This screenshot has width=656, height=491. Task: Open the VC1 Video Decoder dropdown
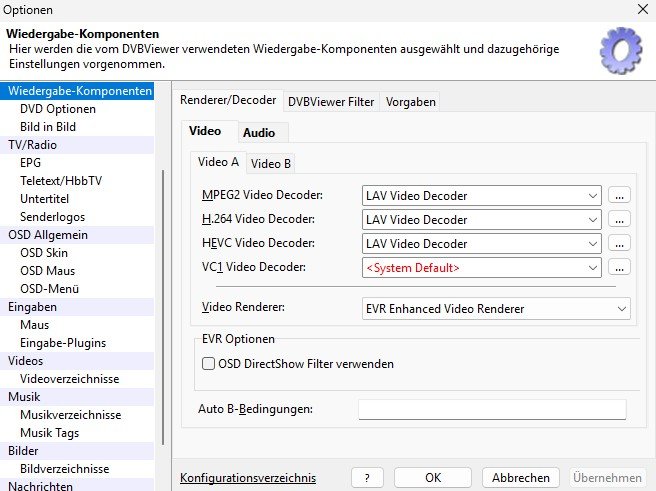pos(481,267)
